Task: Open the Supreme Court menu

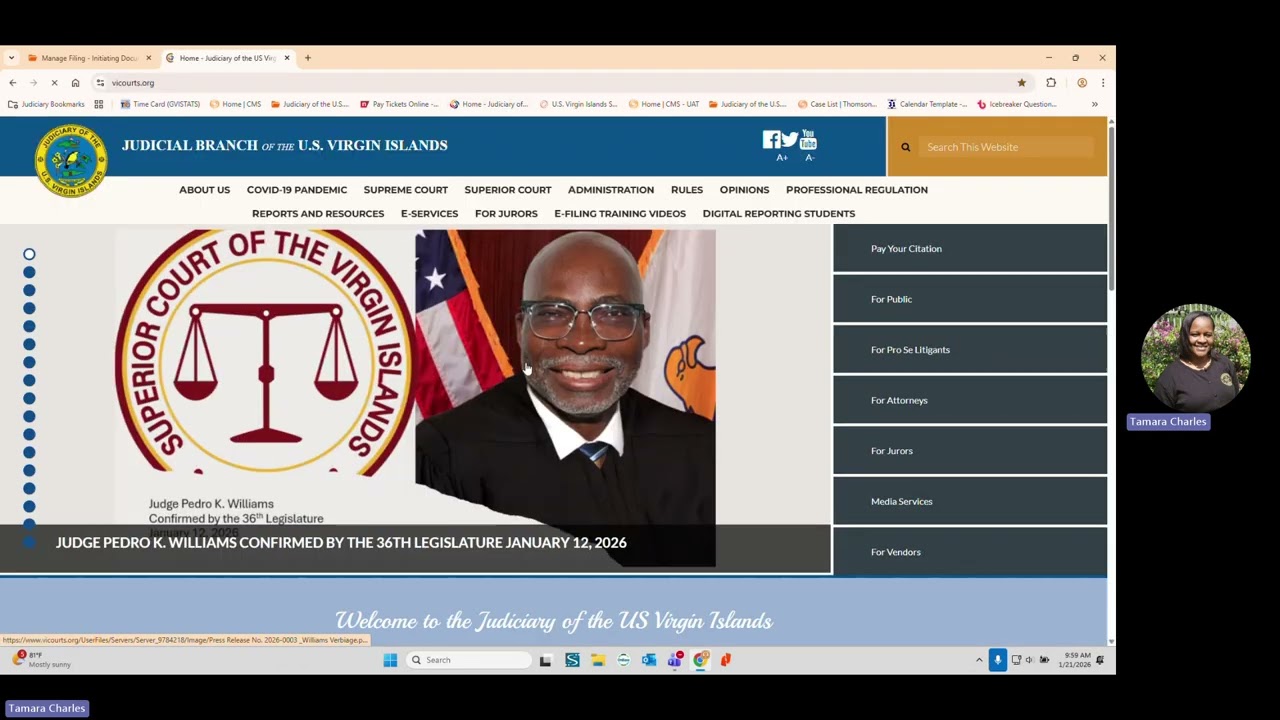Action: [x=405, y=190]
